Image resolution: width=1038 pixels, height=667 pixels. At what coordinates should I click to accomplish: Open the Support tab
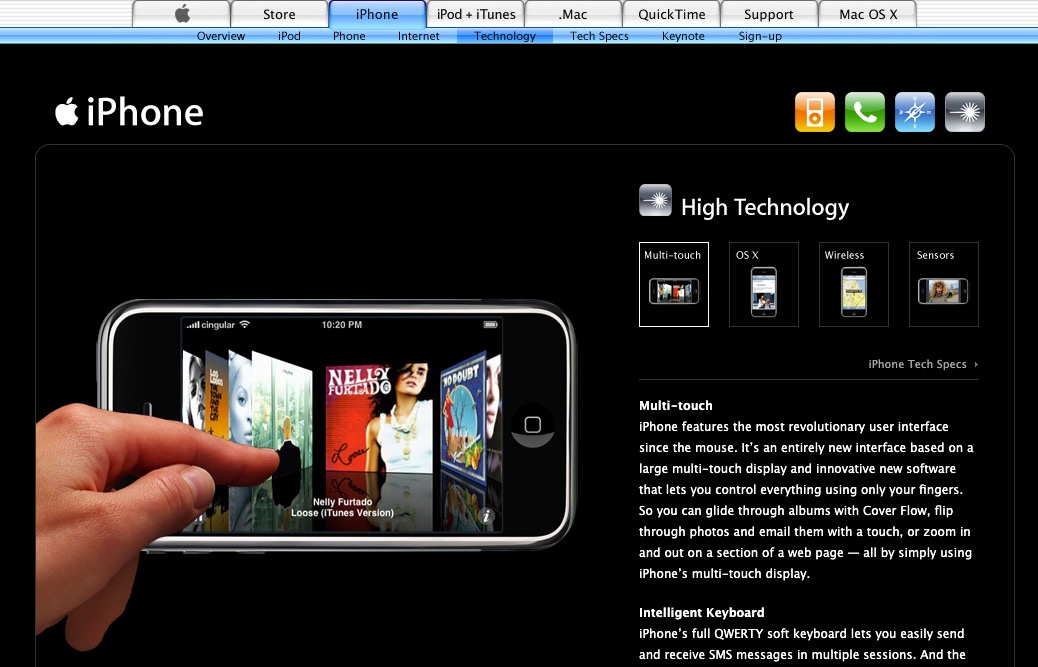pos(769,14)
